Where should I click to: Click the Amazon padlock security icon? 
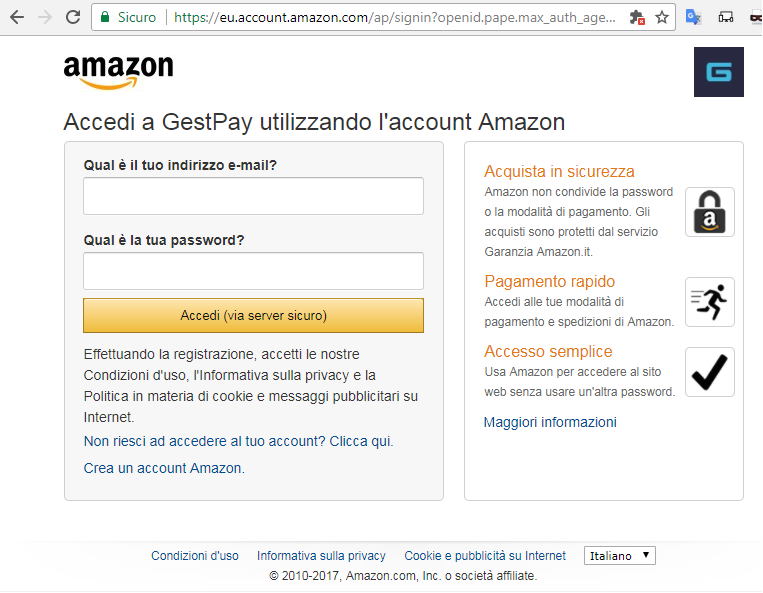coord(710,212)
